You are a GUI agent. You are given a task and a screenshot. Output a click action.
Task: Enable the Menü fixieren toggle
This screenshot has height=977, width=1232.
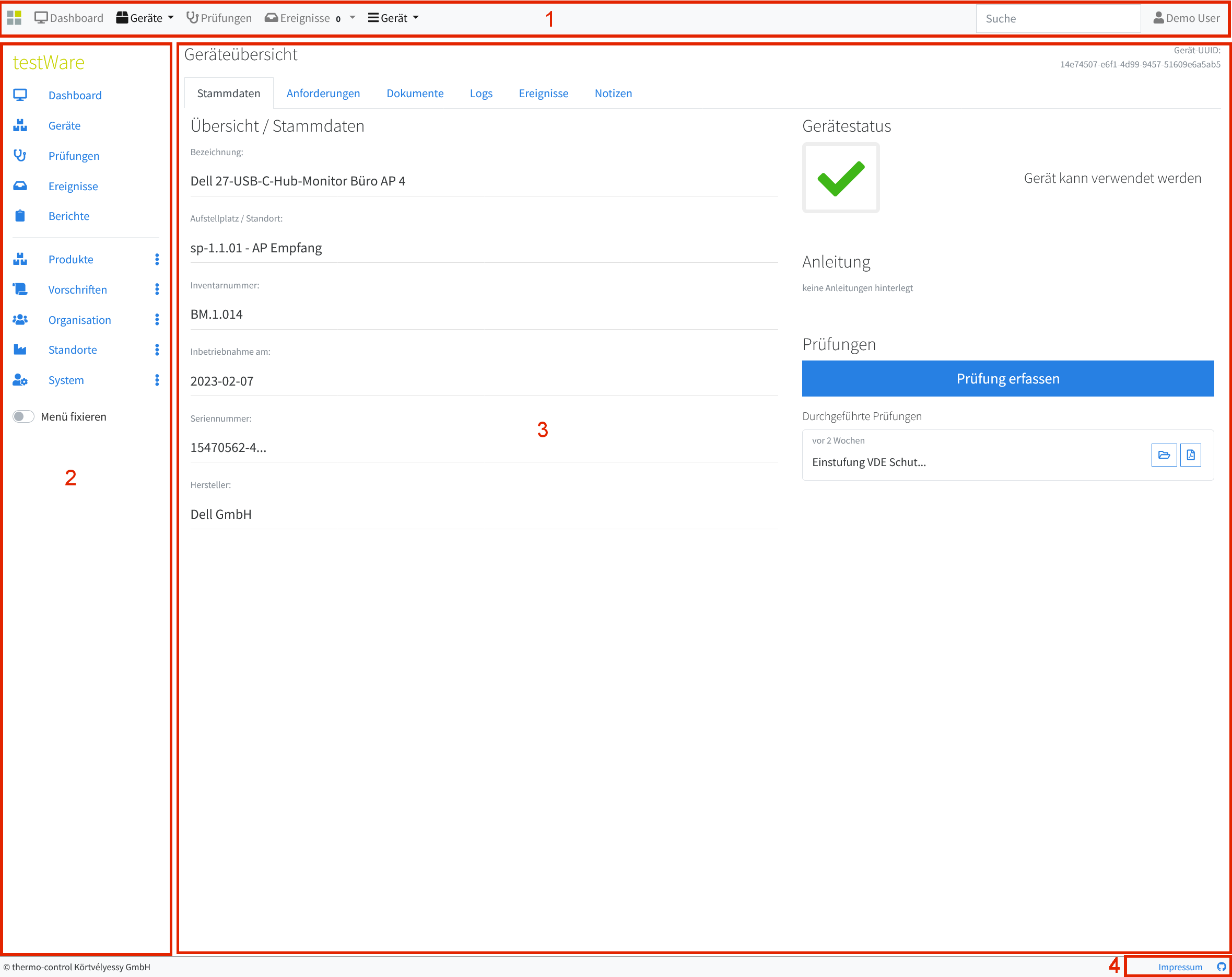click(24, 416)
